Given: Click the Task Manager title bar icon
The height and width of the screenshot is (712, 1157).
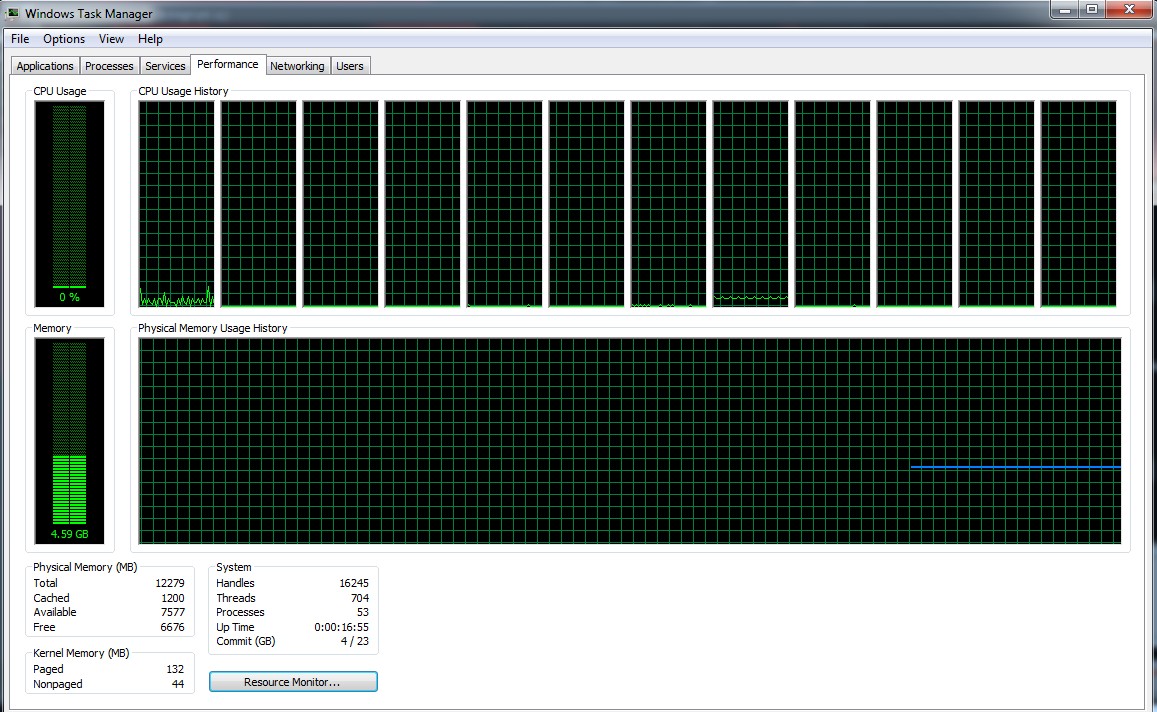Looking at the screenshot, I should (x=12, y=13).
